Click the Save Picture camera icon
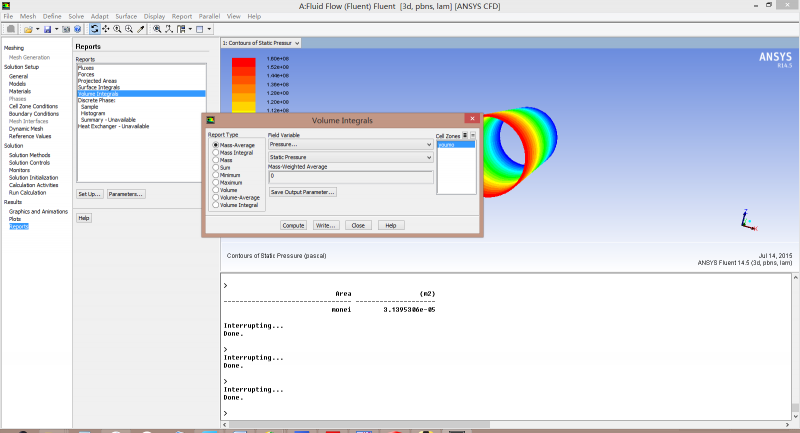The image size is (800, 433). (66, 30)
